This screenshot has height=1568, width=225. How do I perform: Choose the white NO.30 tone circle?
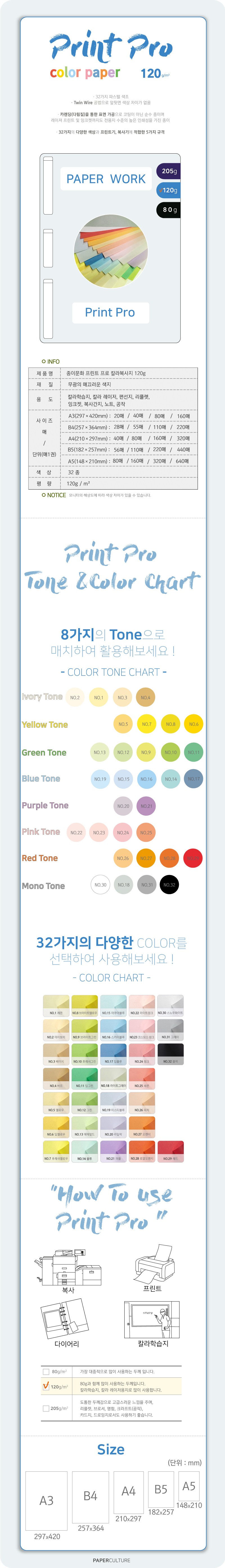point(100,885)
